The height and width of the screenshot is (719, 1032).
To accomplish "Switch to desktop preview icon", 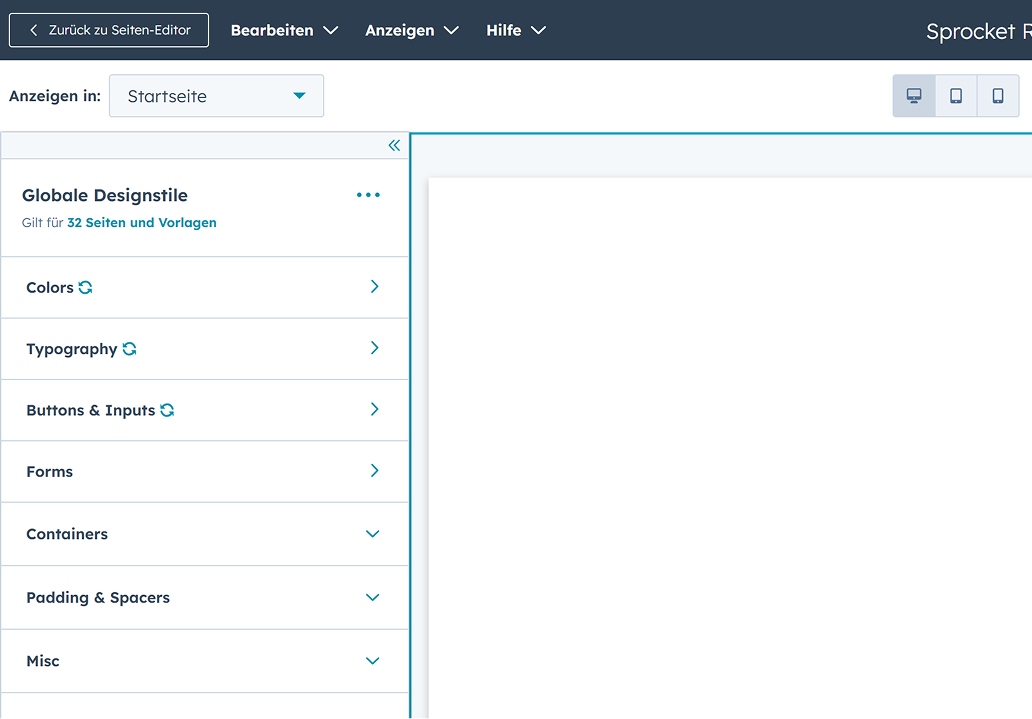I will [914, 96].
